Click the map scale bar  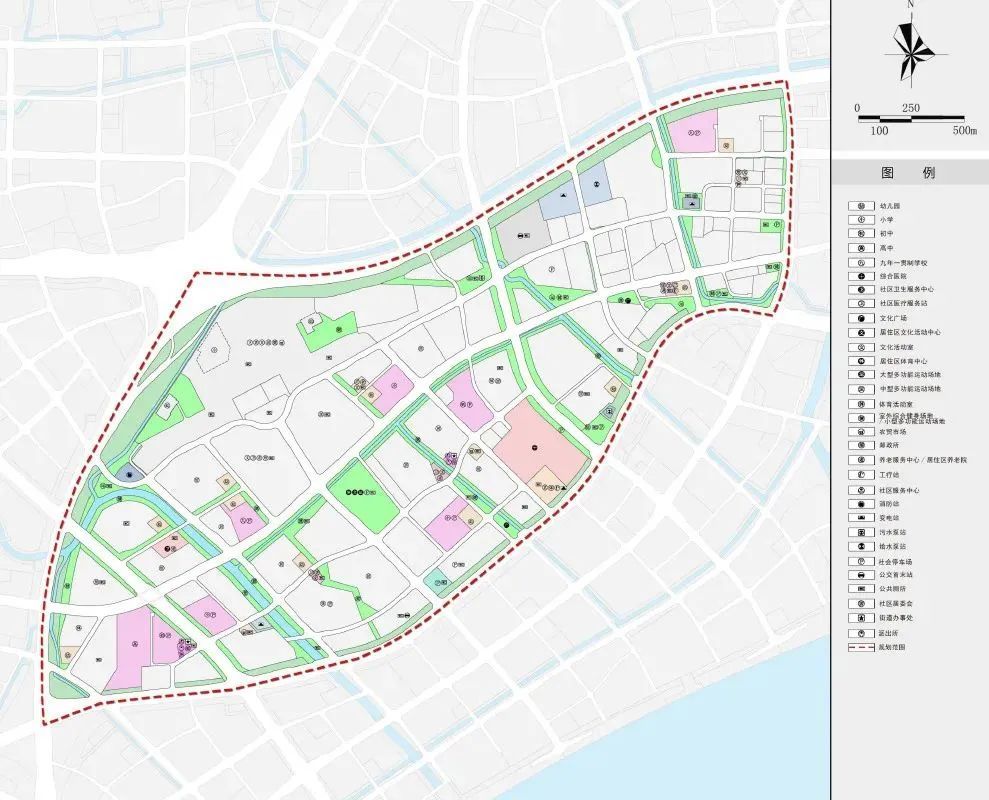pos(910,119)
